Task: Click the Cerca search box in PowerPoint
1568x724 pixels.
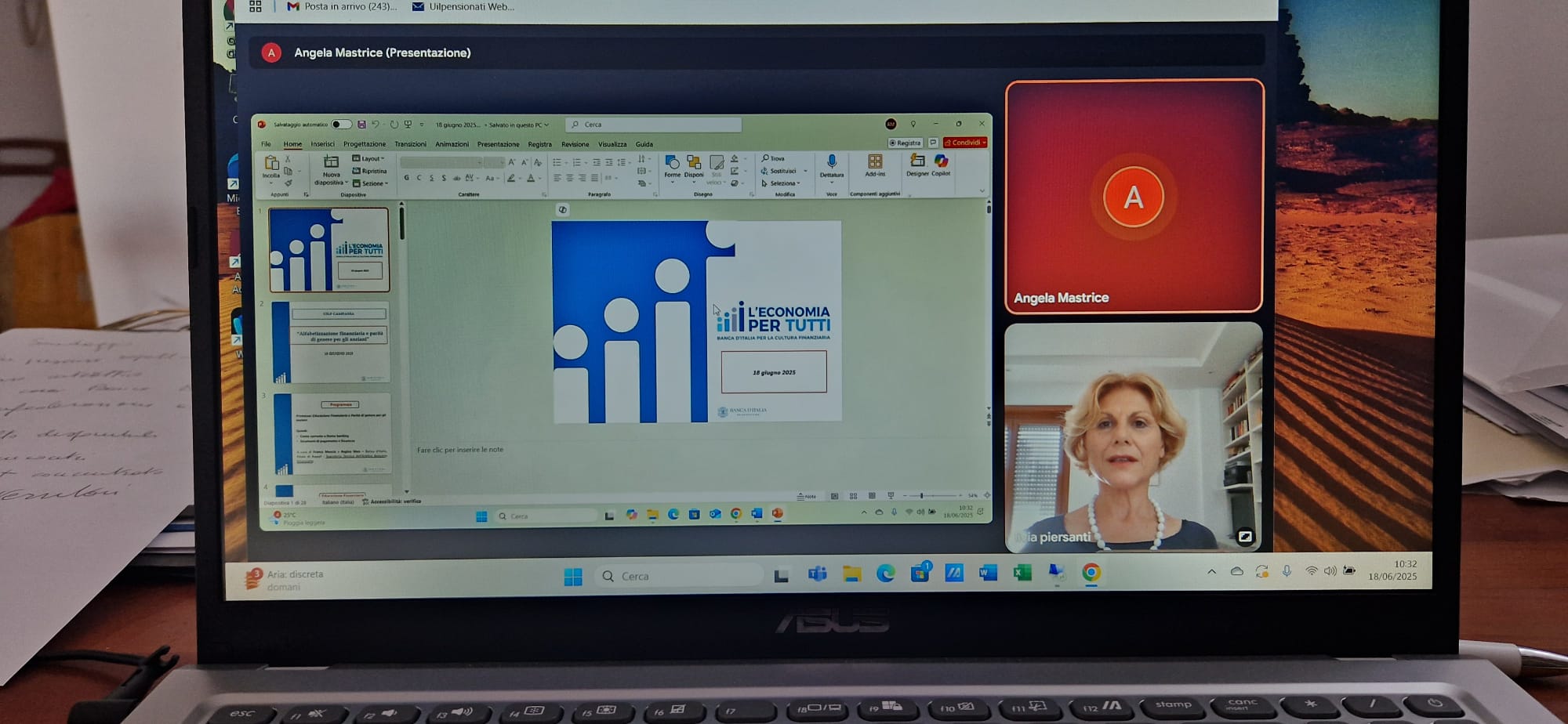Action: point(653,125)
